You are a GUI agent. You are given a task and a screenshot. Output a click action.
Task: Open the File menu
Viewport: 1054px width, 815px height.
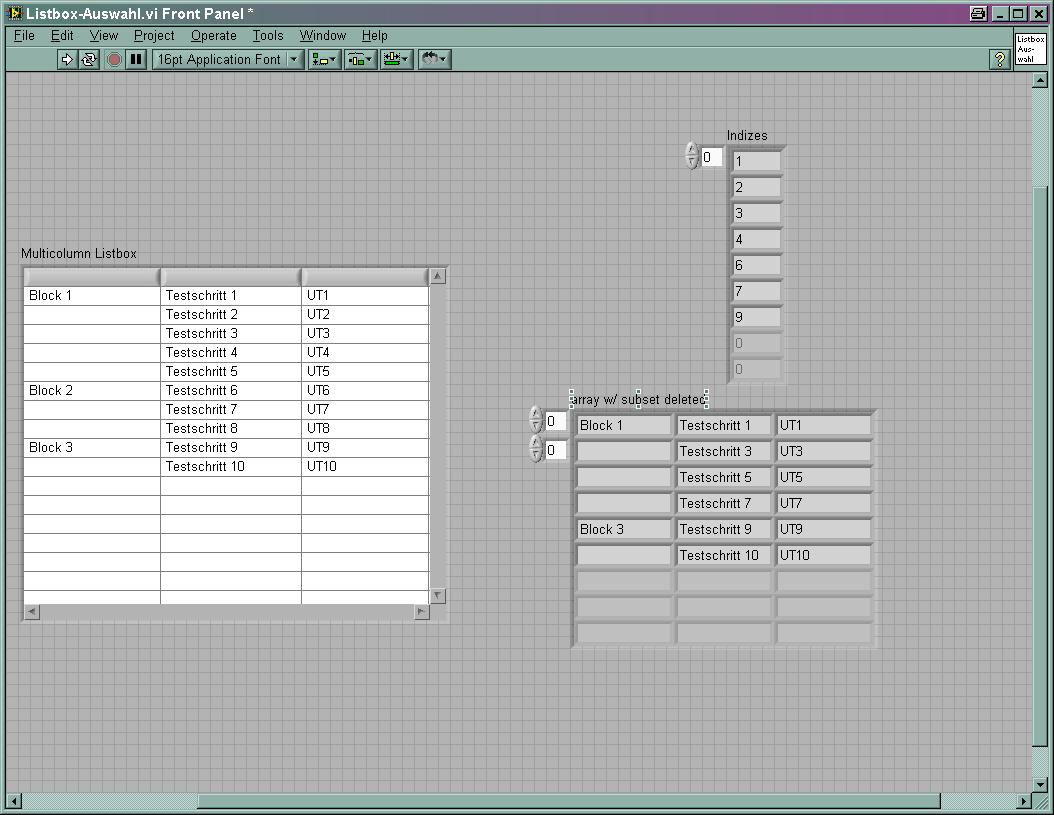(24, 36)
